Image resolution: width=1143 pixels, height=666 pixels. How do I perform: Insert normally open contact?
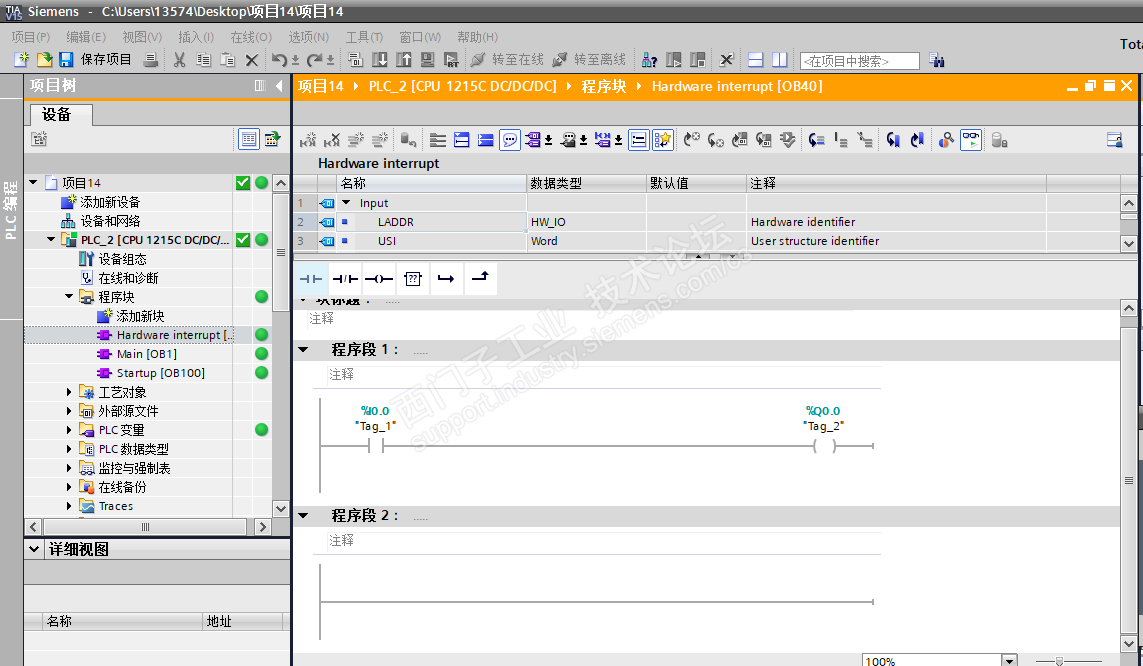coord(311,278)
